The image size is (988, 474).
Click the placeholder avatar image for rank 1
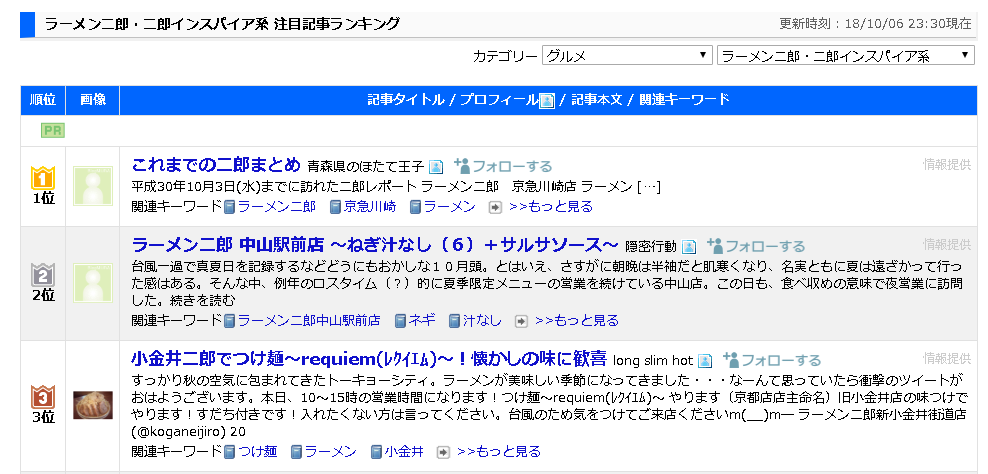point(93,186)
